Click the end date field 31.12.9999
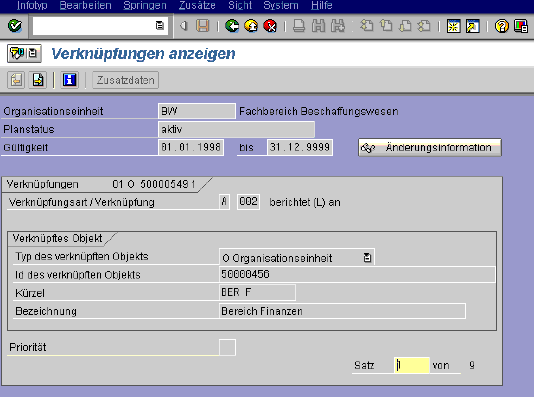The width and height of the screenshot is (534, 397). tap(300, 147)
